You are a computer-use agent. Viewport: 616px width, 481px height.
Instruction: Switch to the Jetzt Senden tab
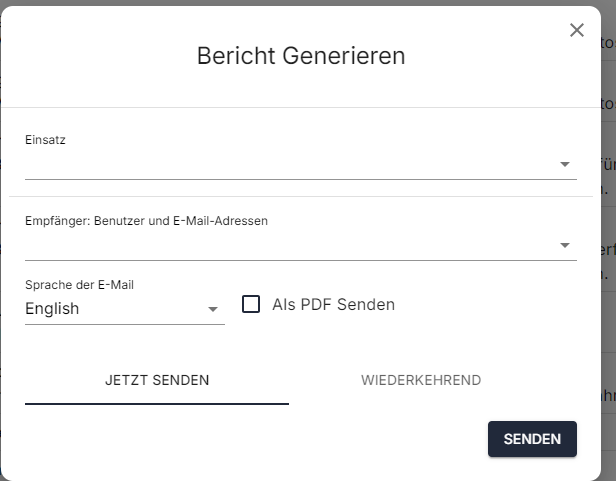tap(157, 381)
